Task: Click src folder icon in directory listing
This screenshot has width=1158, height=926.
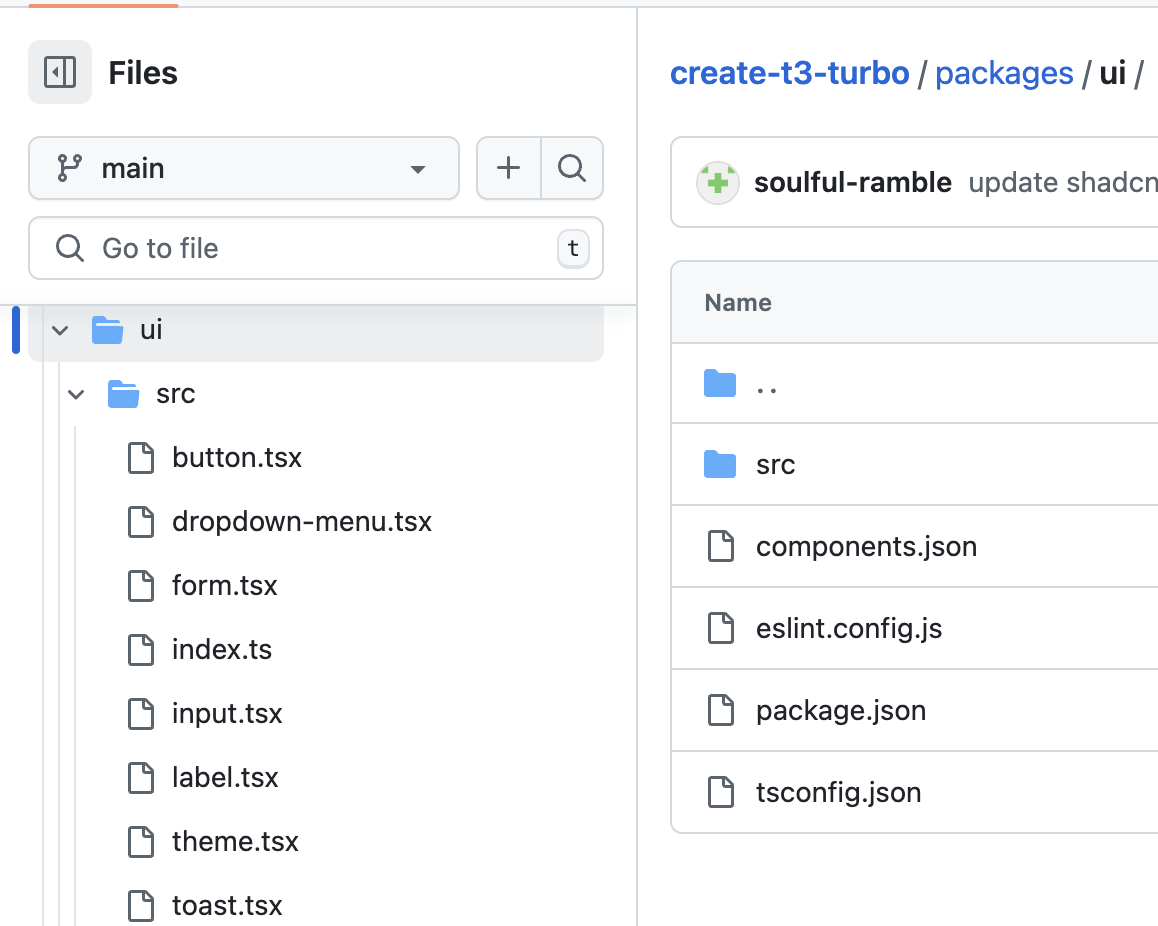Action: (720, 465)
